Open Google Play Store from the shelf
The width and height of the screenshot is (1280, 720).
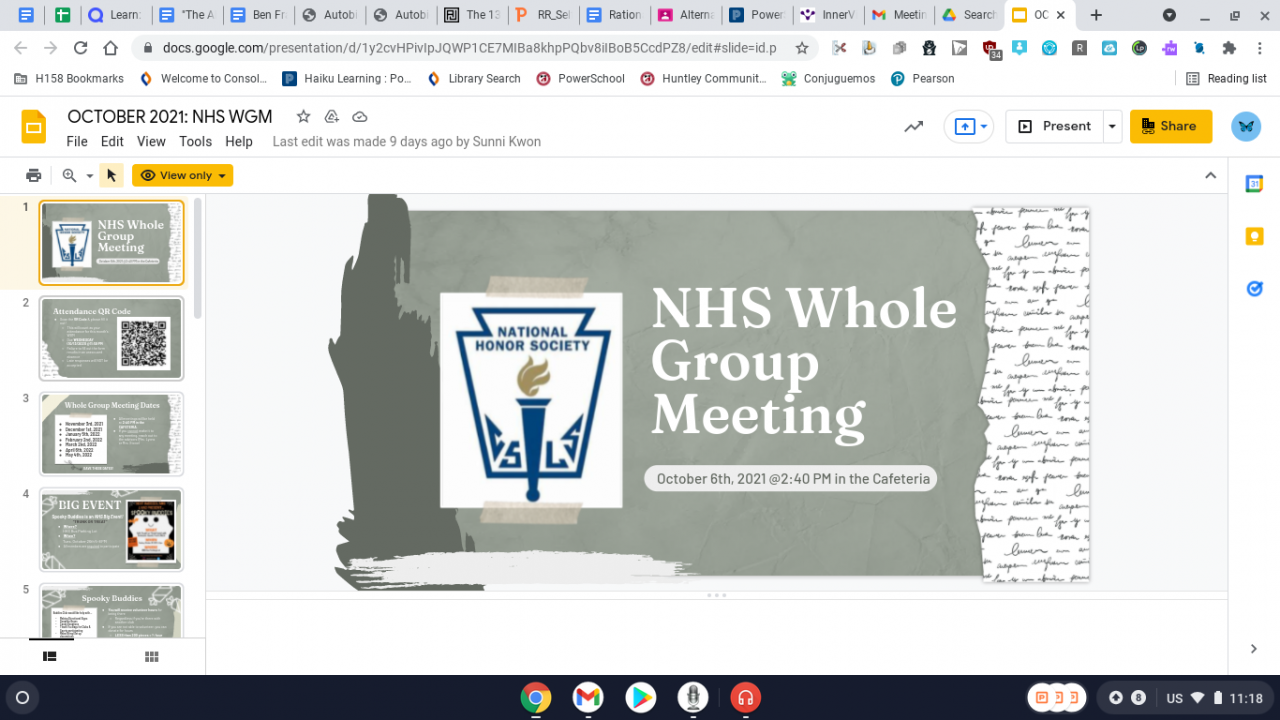point(640,697)
